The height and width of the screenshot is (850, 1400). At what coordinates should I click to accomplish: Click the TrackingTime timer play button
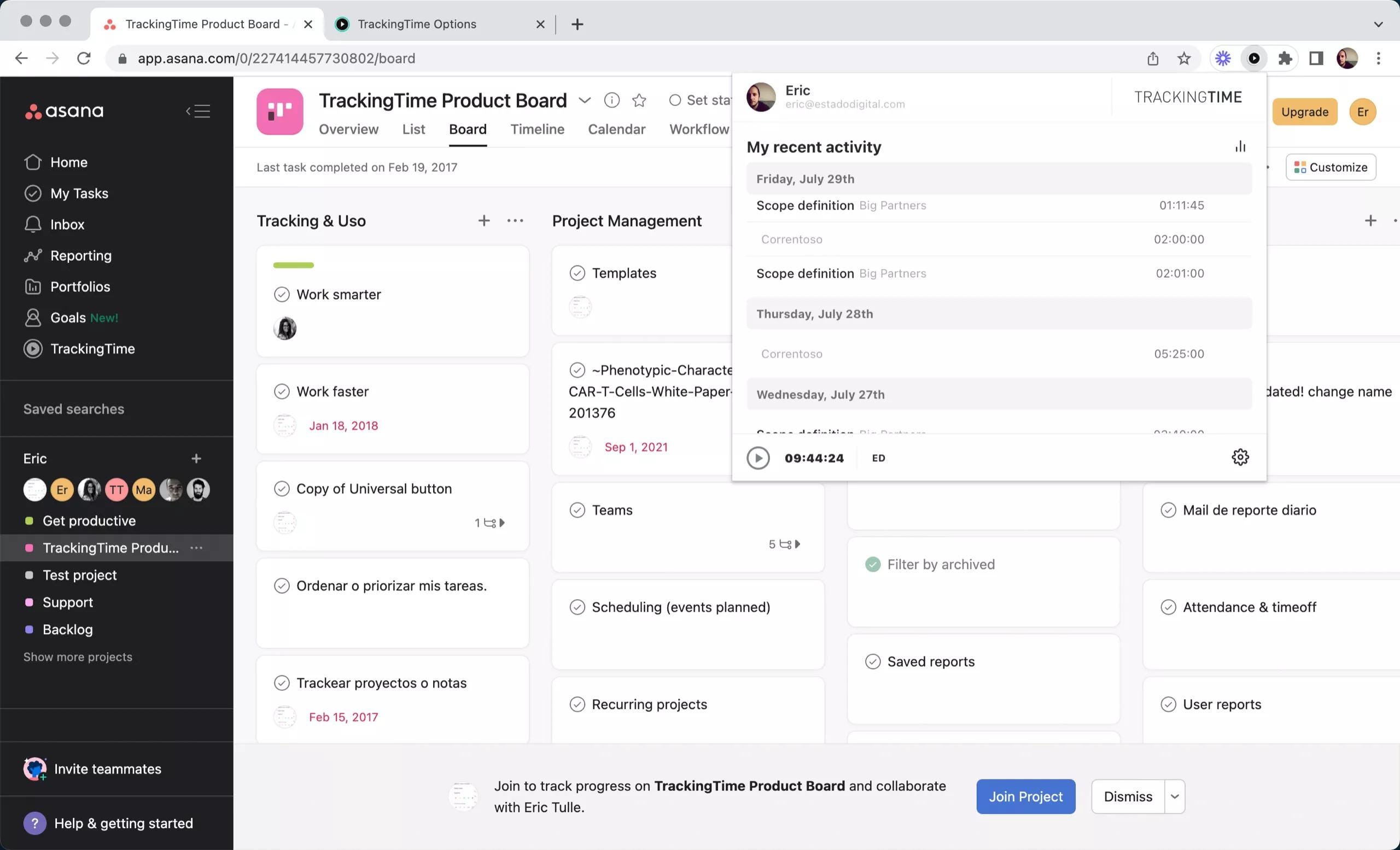[x=758, y=457]
